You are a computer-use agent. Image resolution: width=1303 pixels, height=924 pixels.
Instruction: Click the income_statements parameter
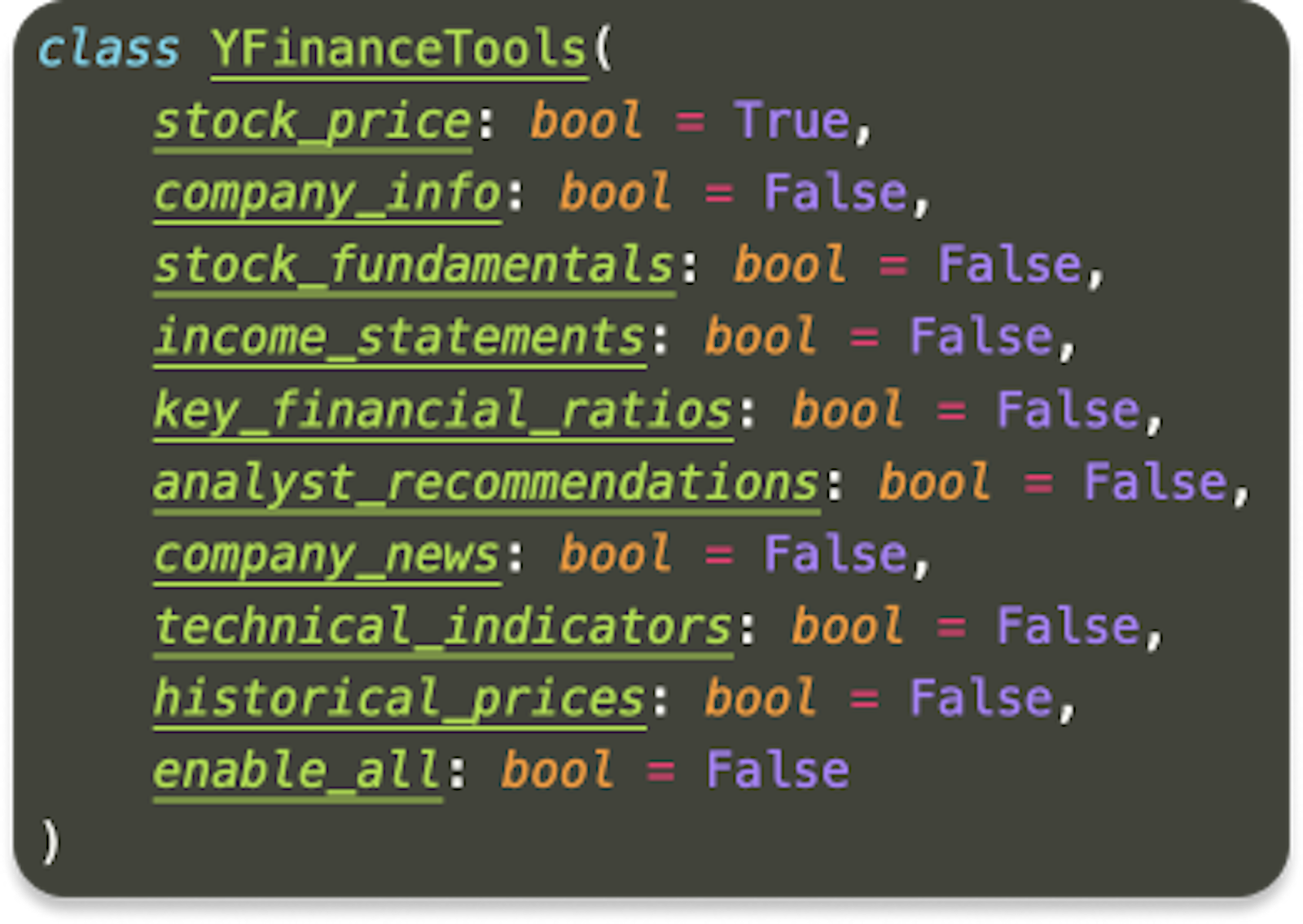click(x=400, y=337)
